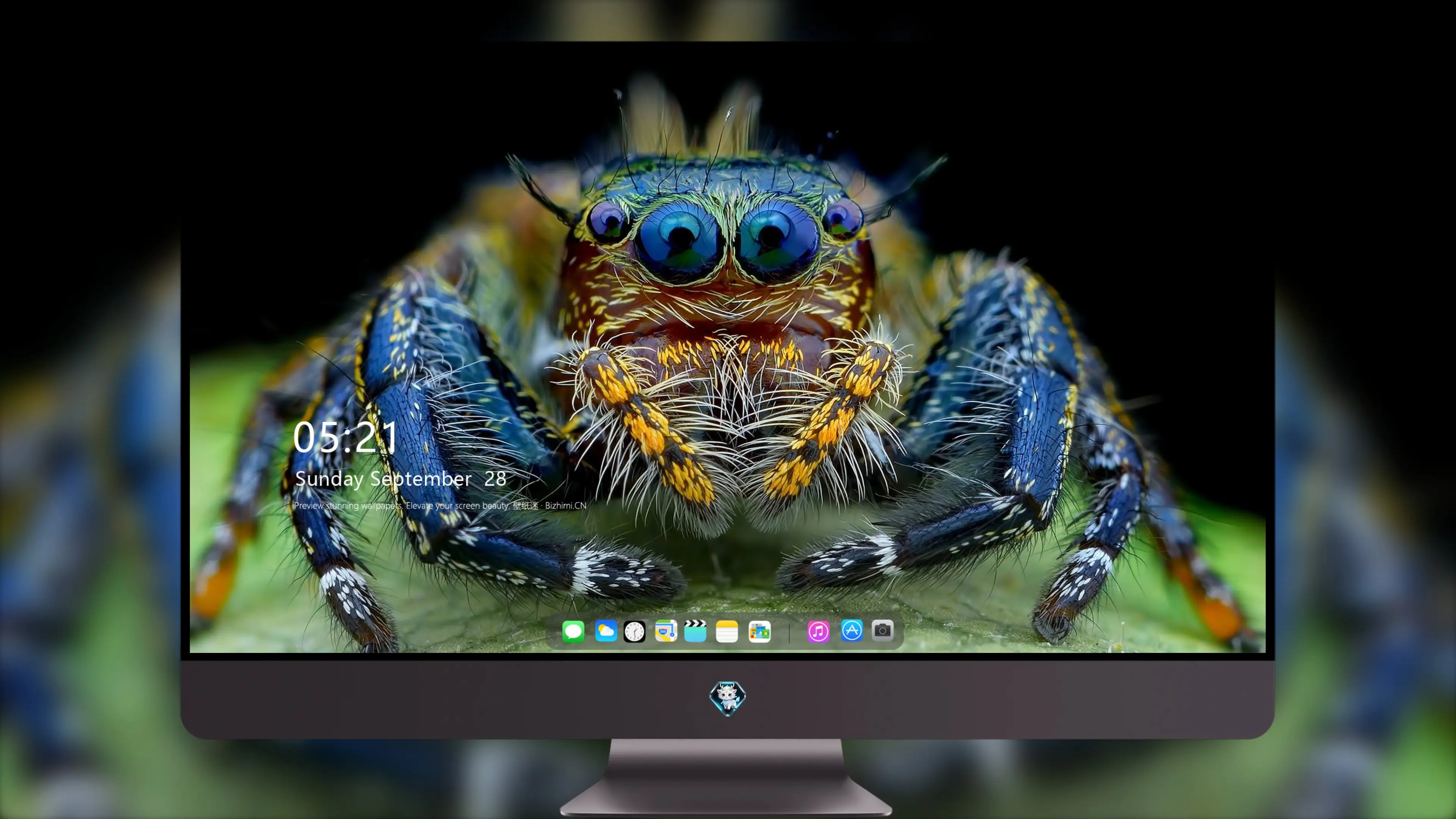
Task: Open the Camera app in the dock
Action: click(x=882, y=631)
